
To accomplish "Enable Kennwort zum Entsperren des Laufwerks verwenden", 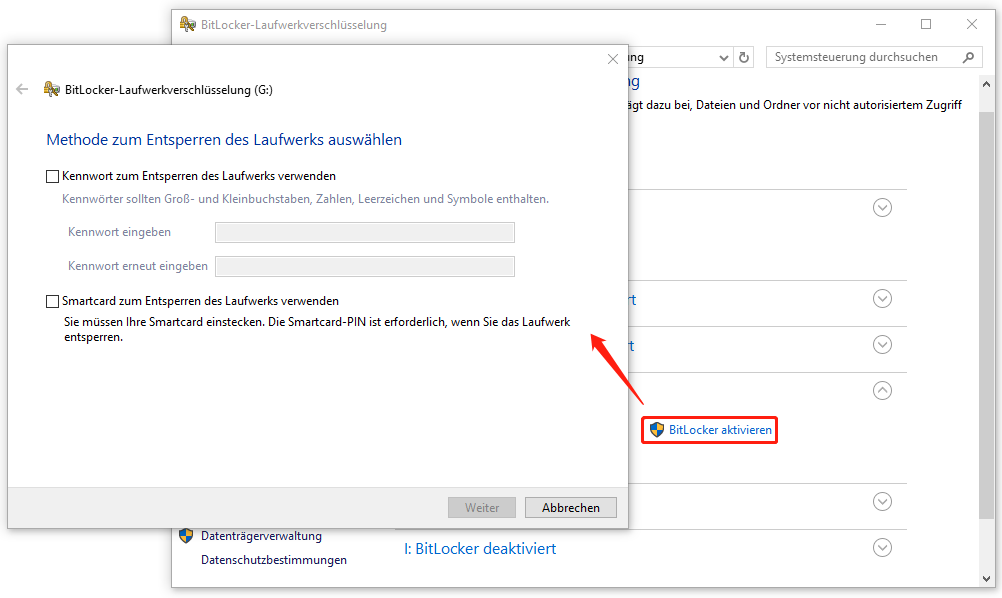I will [x=51, y=175].
